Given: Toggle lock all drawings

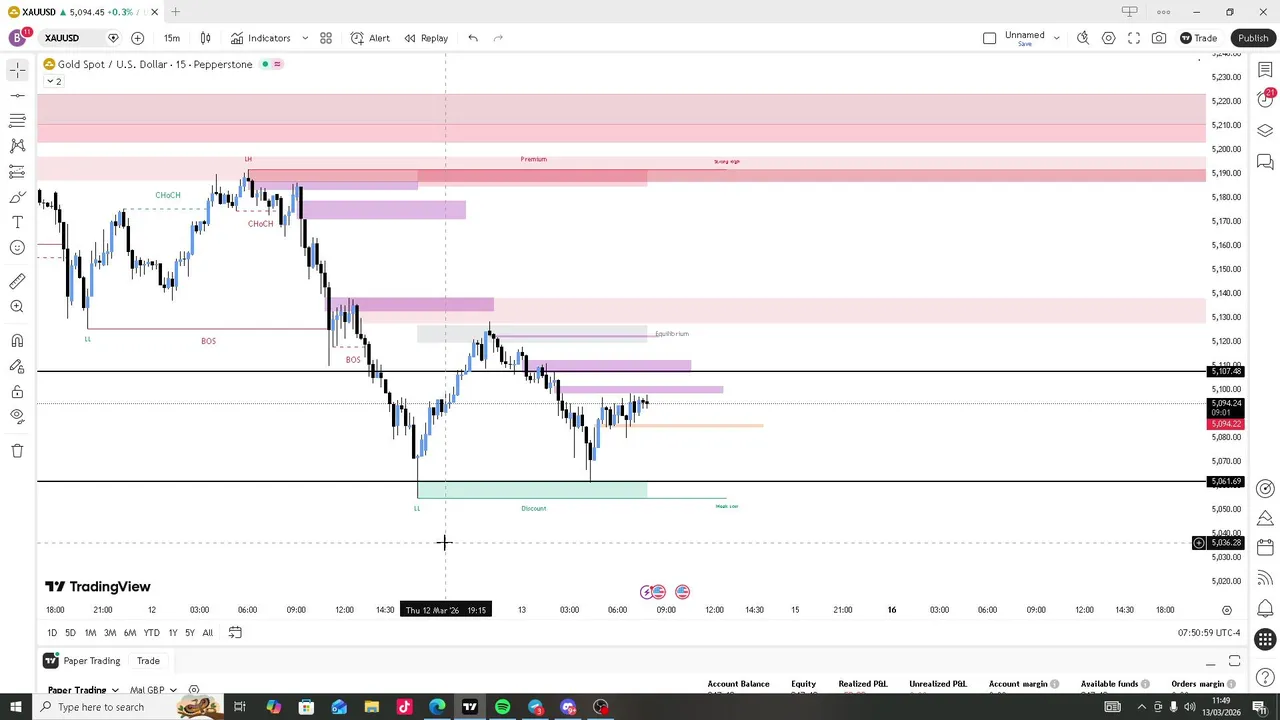Looking at the screenshot, I should pos(17,392).
